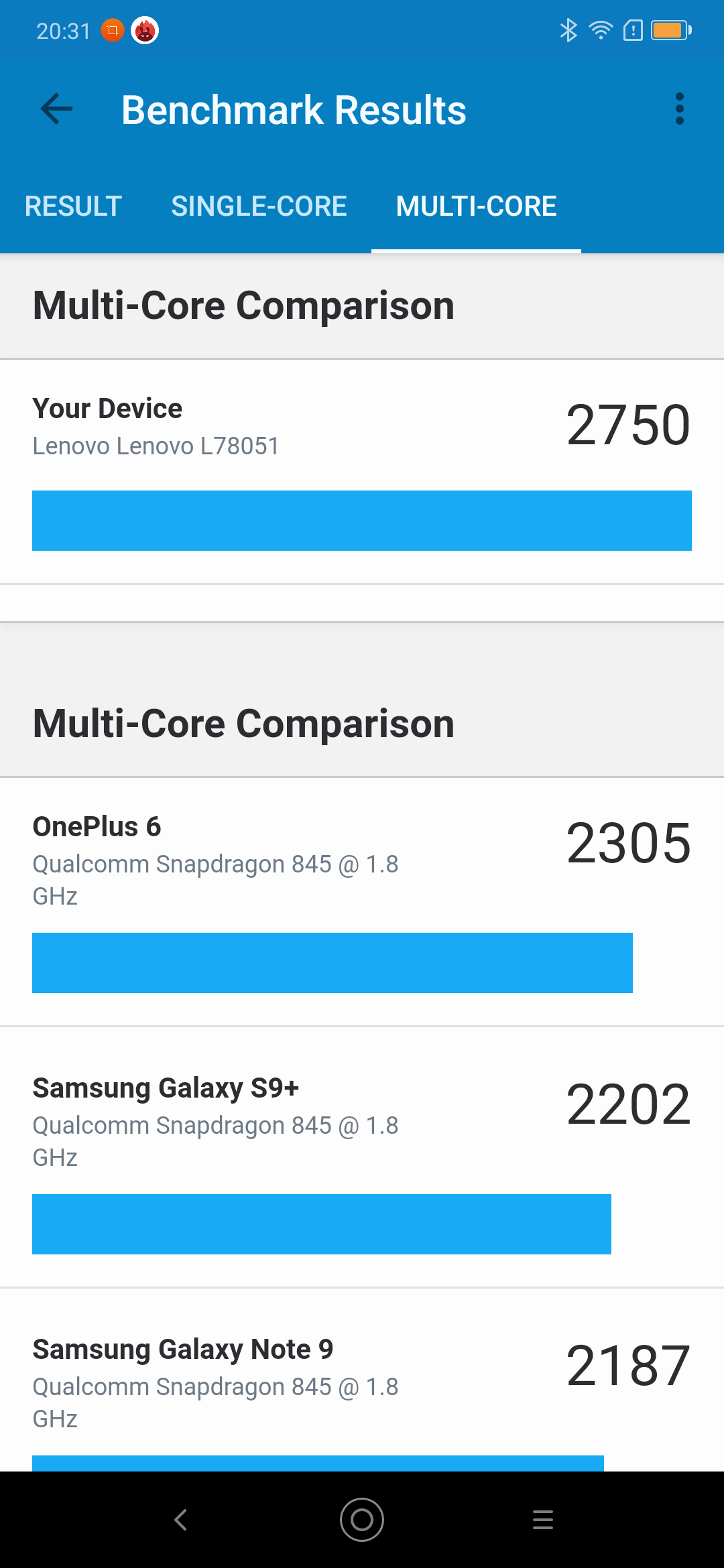Image resolution: width=724 pixels, height=1568 pixels.
Task: Select the MULTI-CORE tab
Action: point(476,206)
